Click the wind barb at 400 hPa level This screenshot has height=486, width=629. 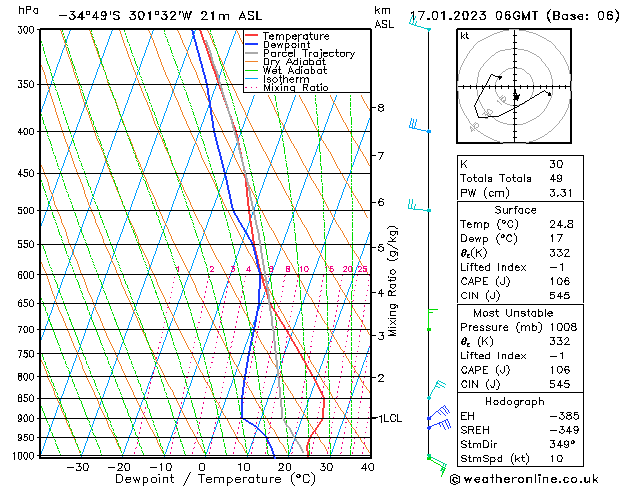420,126
